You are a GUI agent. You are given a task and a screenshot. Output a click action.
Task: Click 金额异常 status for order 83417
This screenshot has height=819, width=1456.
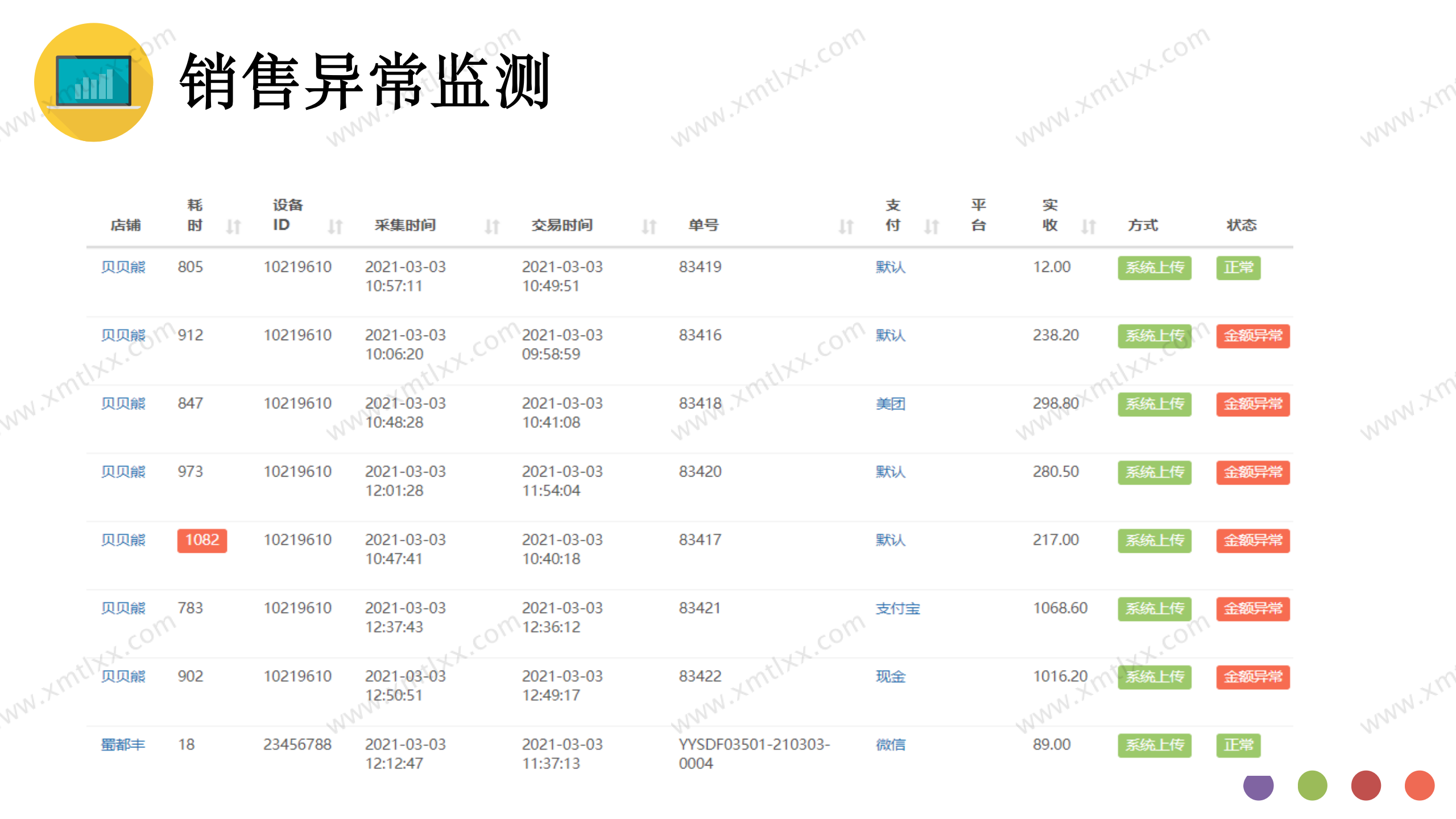[x=1253, y=541]
